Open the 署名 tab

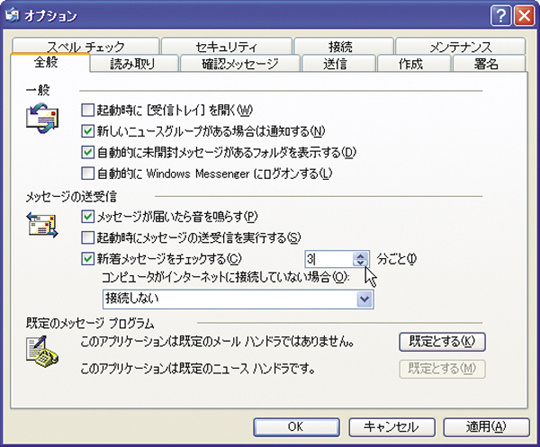pyautogui.click(x=486, y=64)
